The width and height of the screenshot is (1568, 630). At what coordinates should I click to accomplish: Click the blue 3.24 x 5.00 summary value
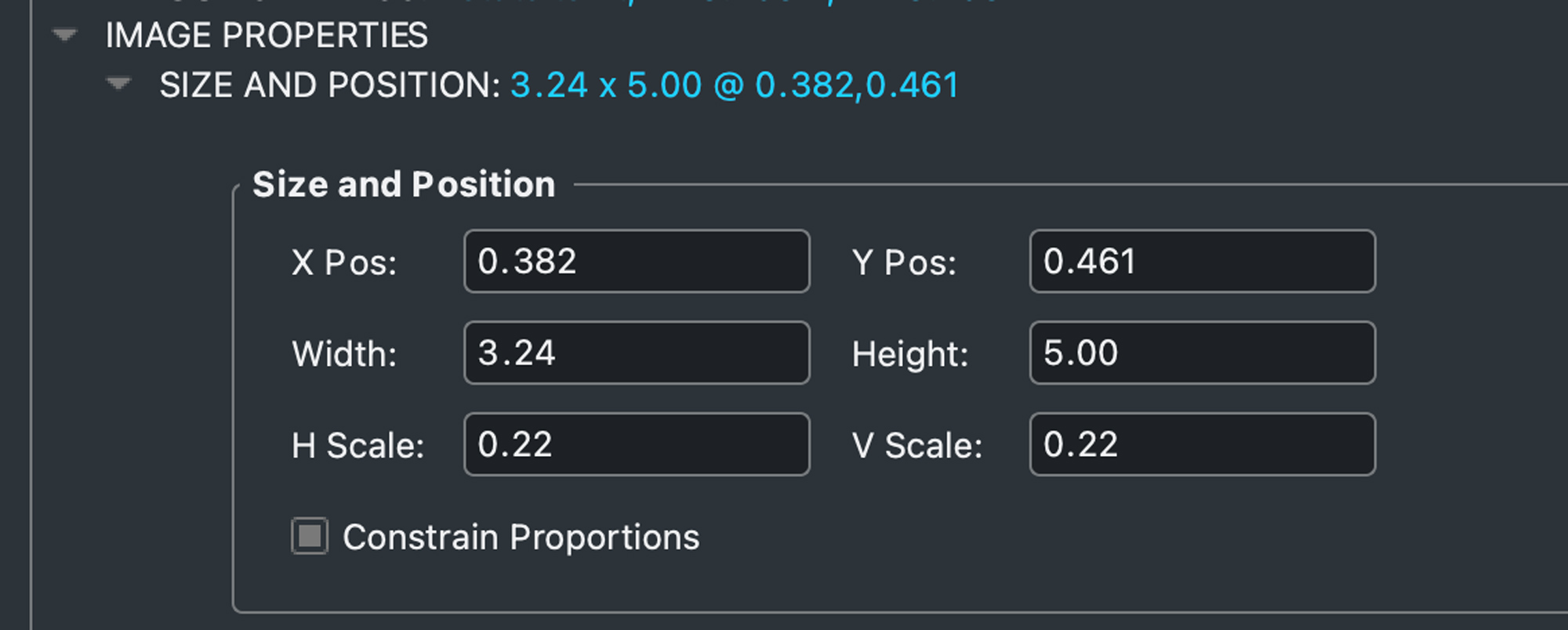(605, 85)
